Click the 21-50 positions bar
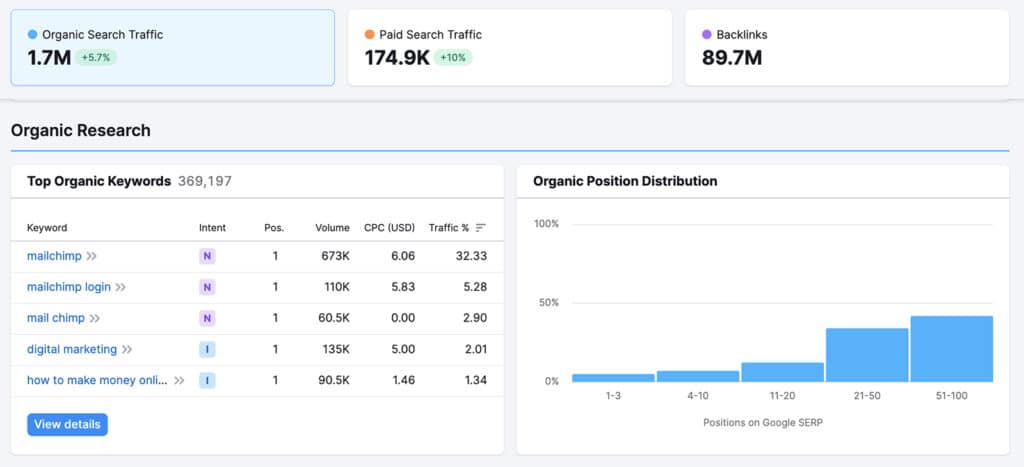Screen dimensions: 1024x467 click(x=867, y=355)
